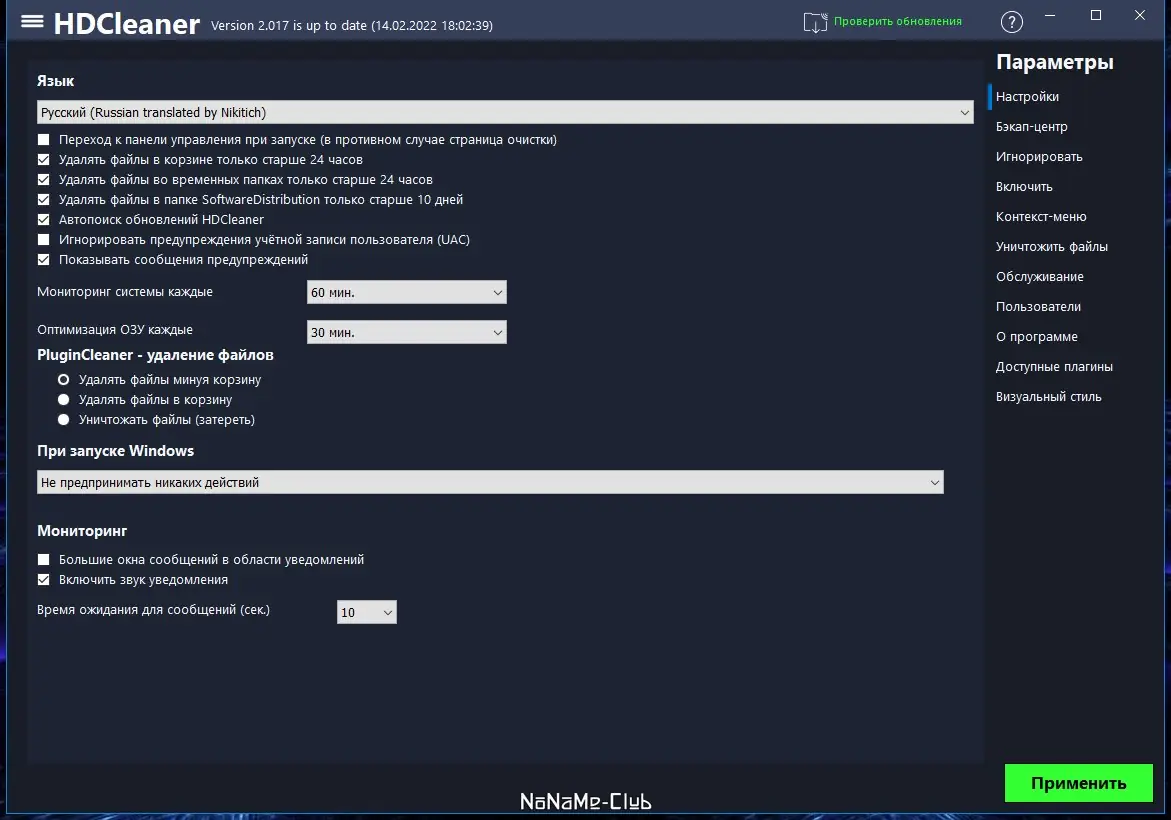1171x820 pixels.
Task: Open the language dropdown Русский
Action: point(505,112)
